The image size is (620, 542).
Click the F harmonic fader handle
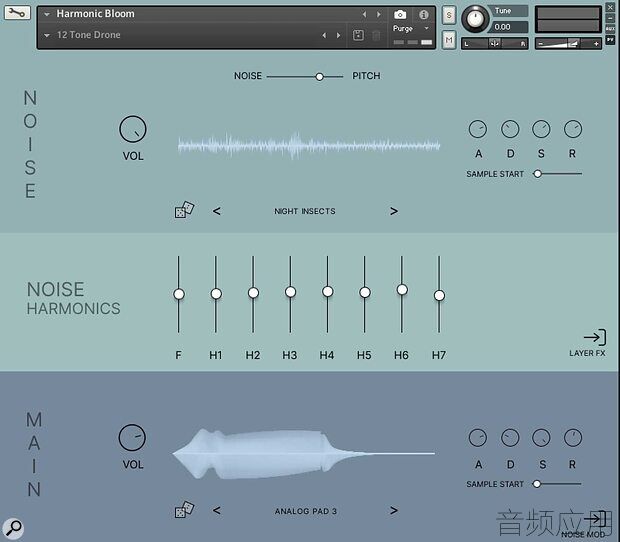coord(179,294)
